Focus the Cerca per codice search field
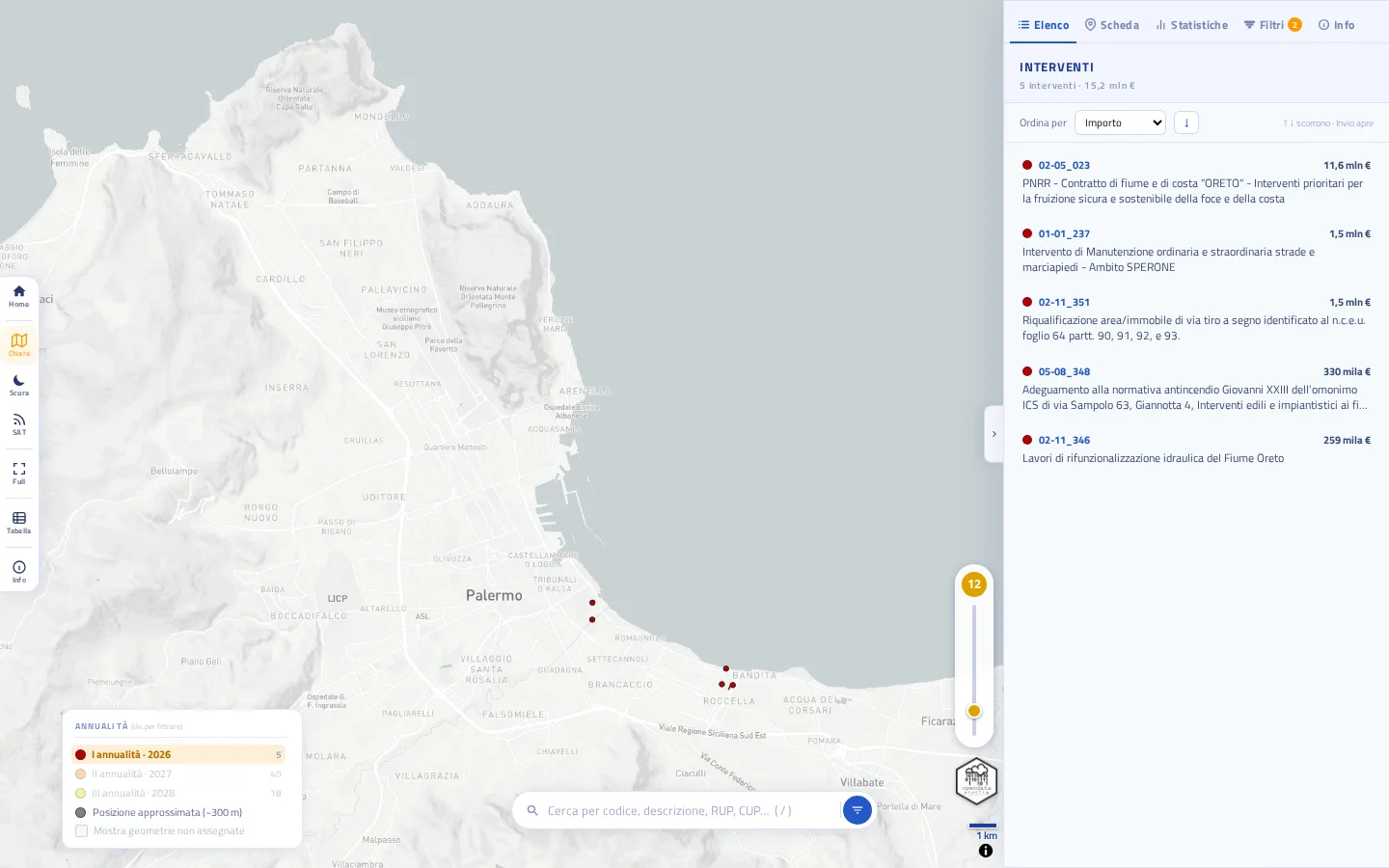The width and height of the screenshot is (1389, 868). point(690,811)
